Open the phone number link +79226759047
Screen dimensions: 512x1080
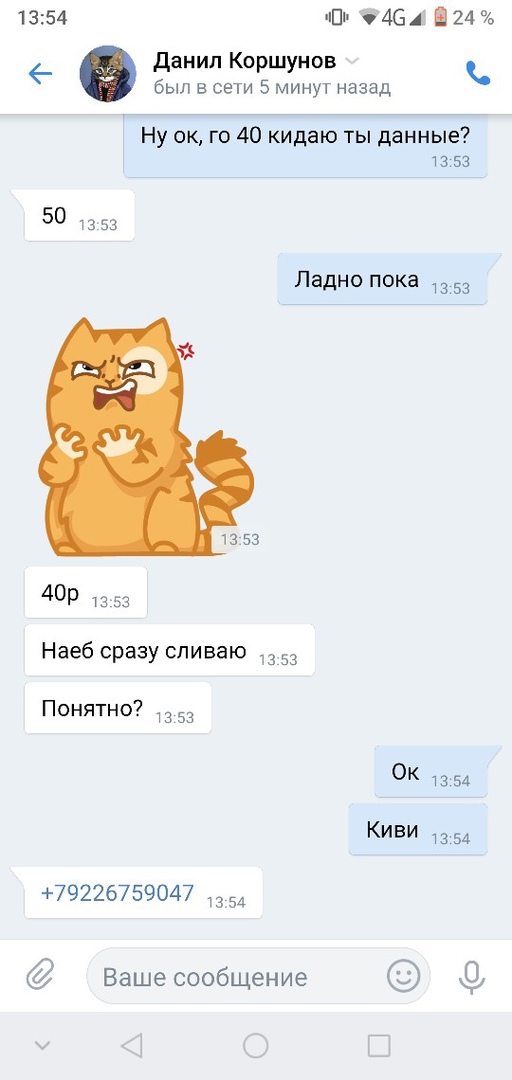(118, 893)
